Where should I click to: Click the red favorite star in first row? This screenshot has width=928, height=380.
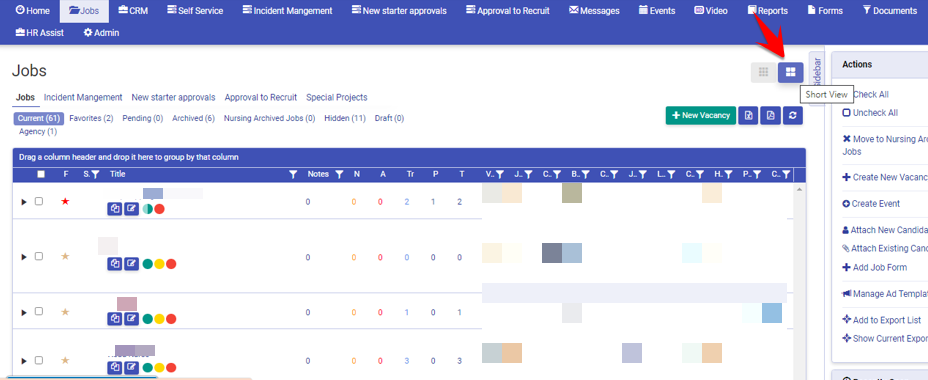pyautogui.click(x=65, y=201)
